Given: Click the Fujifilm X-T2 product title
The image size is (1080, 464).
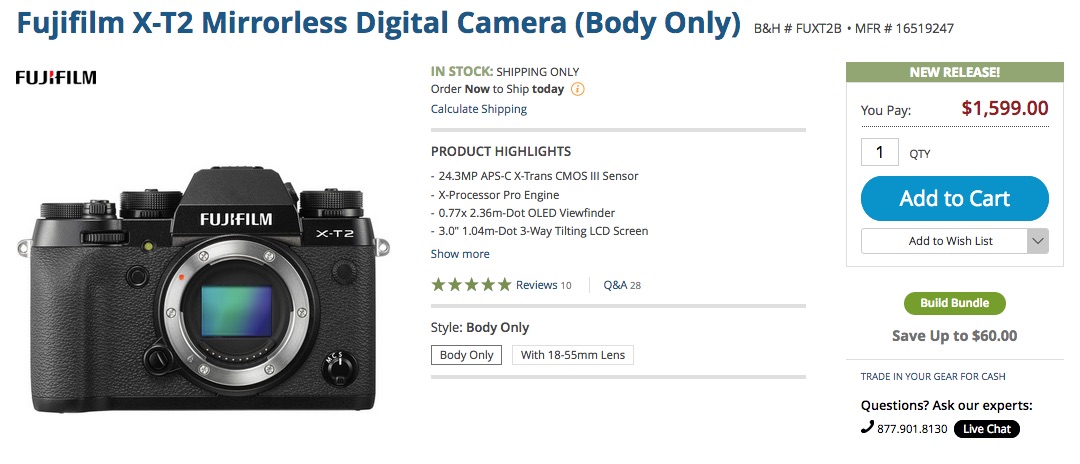Looking at the screenshot, I should (x=379, y=23).
